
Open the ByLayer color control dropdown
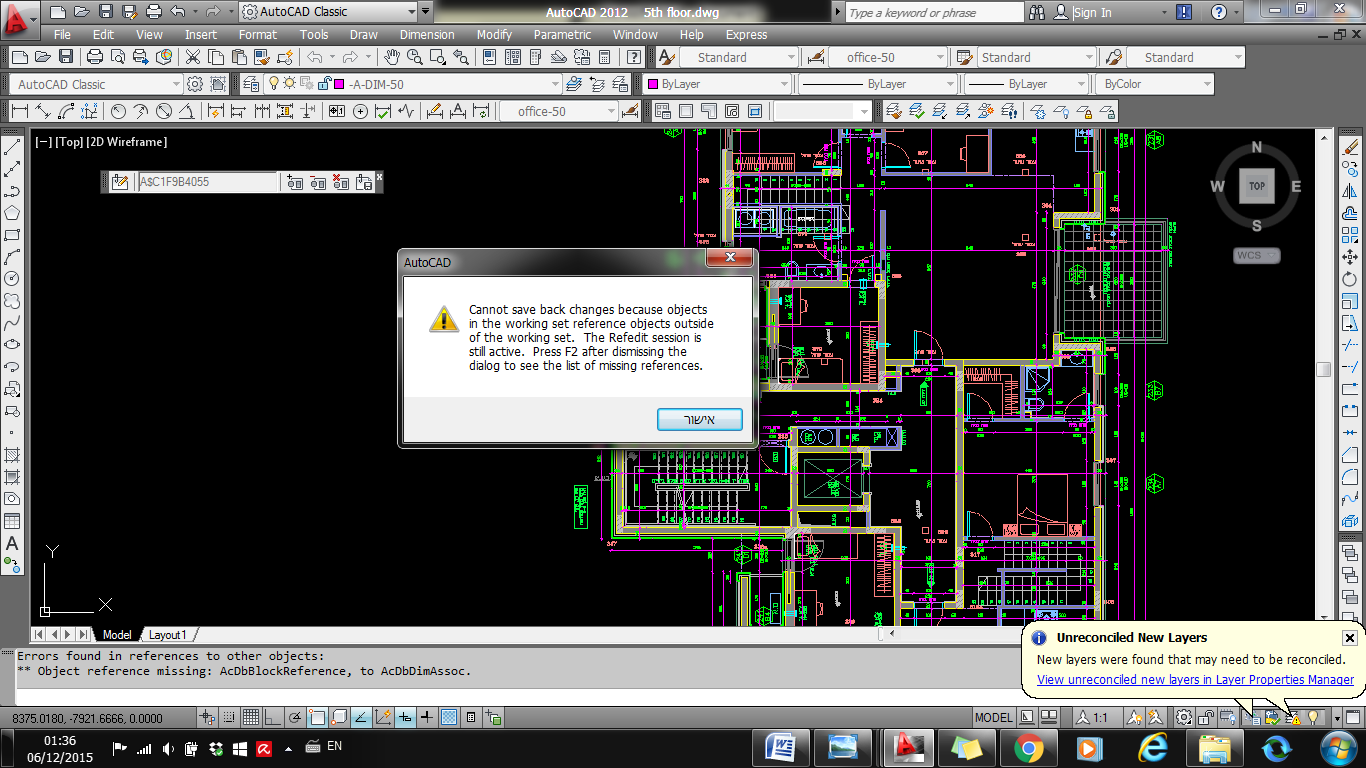(783, 84)
